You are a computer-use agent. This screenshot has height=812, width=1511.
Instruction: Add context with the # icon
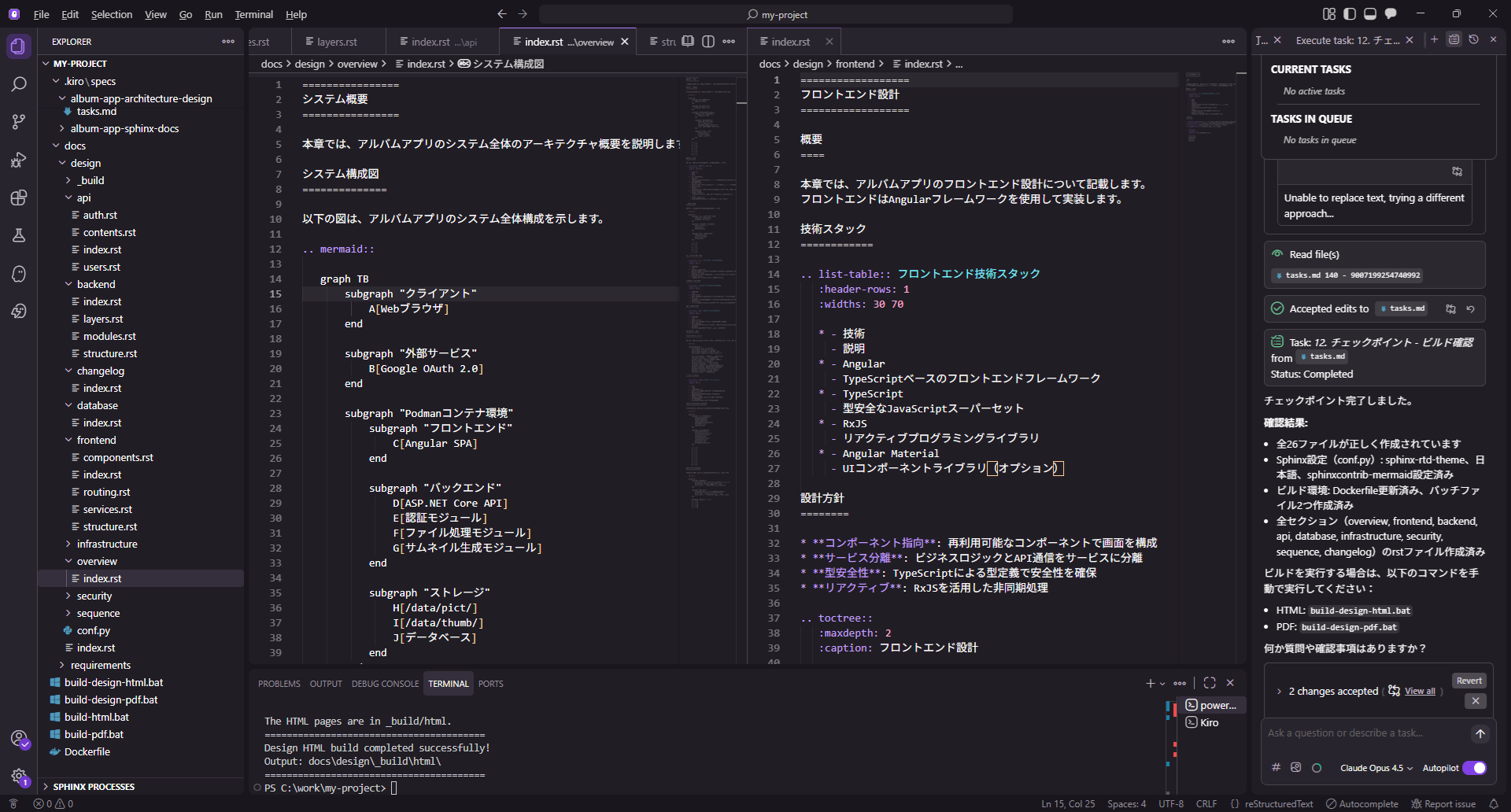[x=1276, y=768]
